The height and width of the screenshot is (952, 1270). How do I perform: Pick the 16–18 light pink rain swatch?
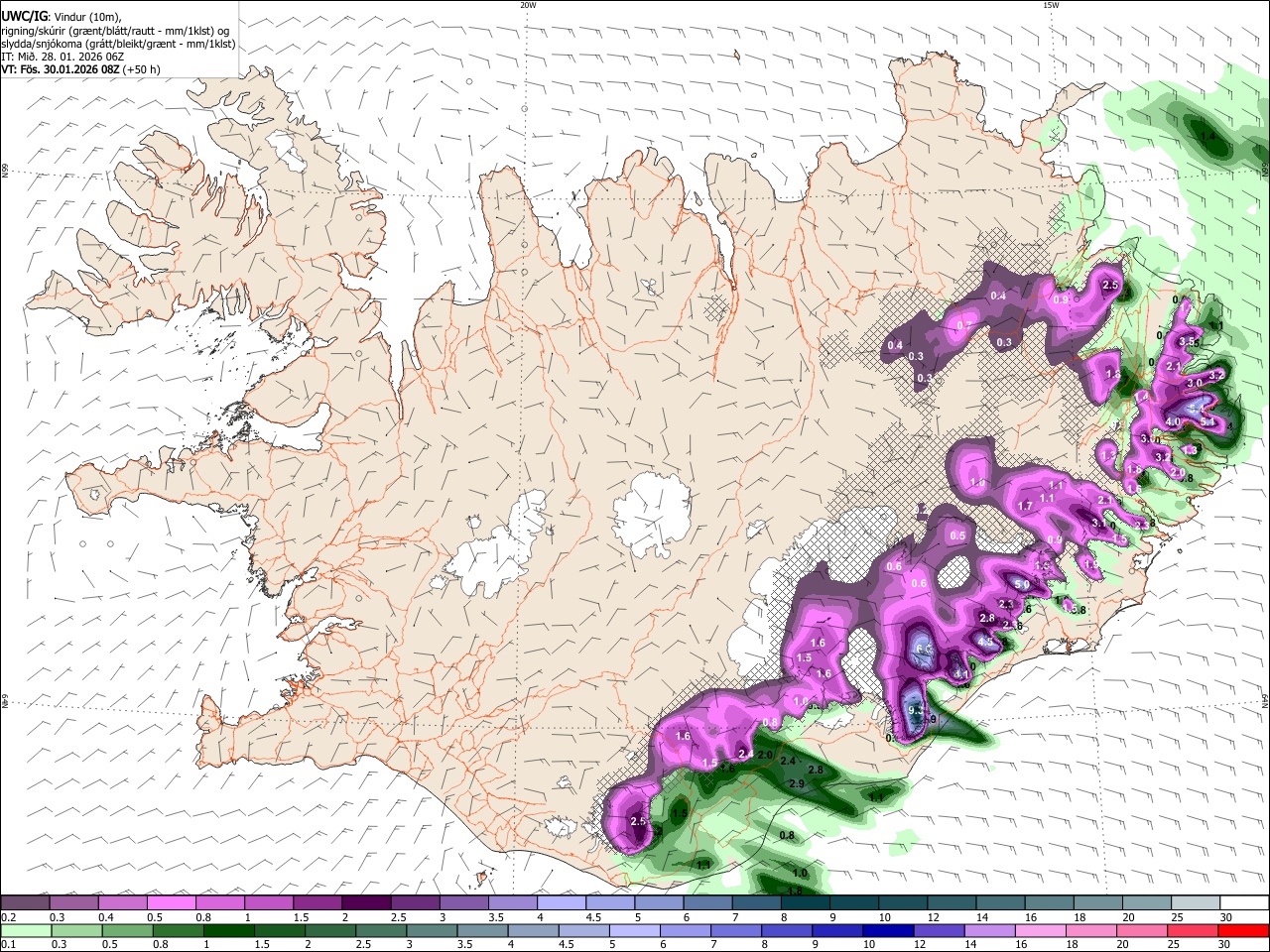(1040, 930)
